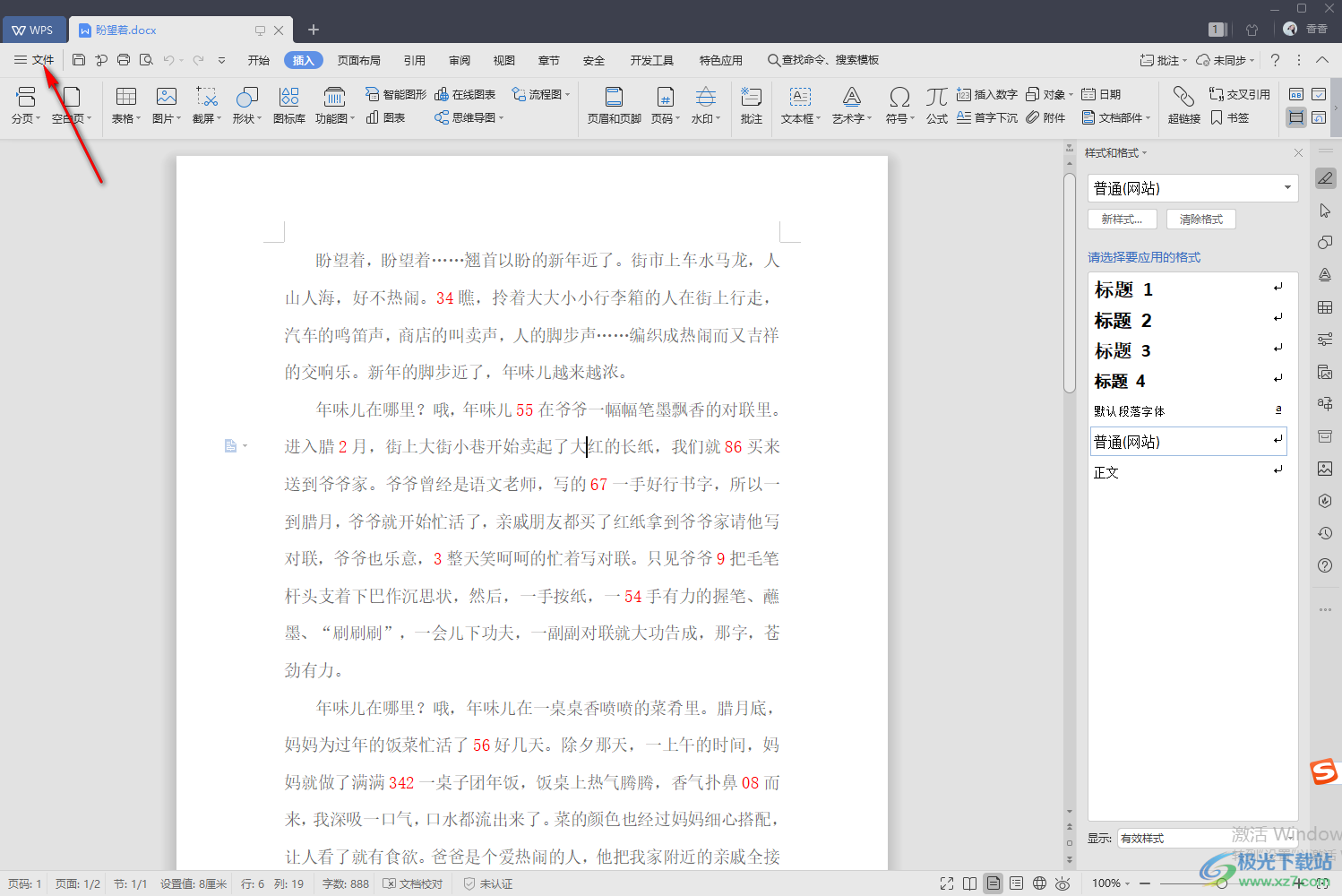
Task: Open 页眉和页脚 header and footer
Action: coord(615,105)
